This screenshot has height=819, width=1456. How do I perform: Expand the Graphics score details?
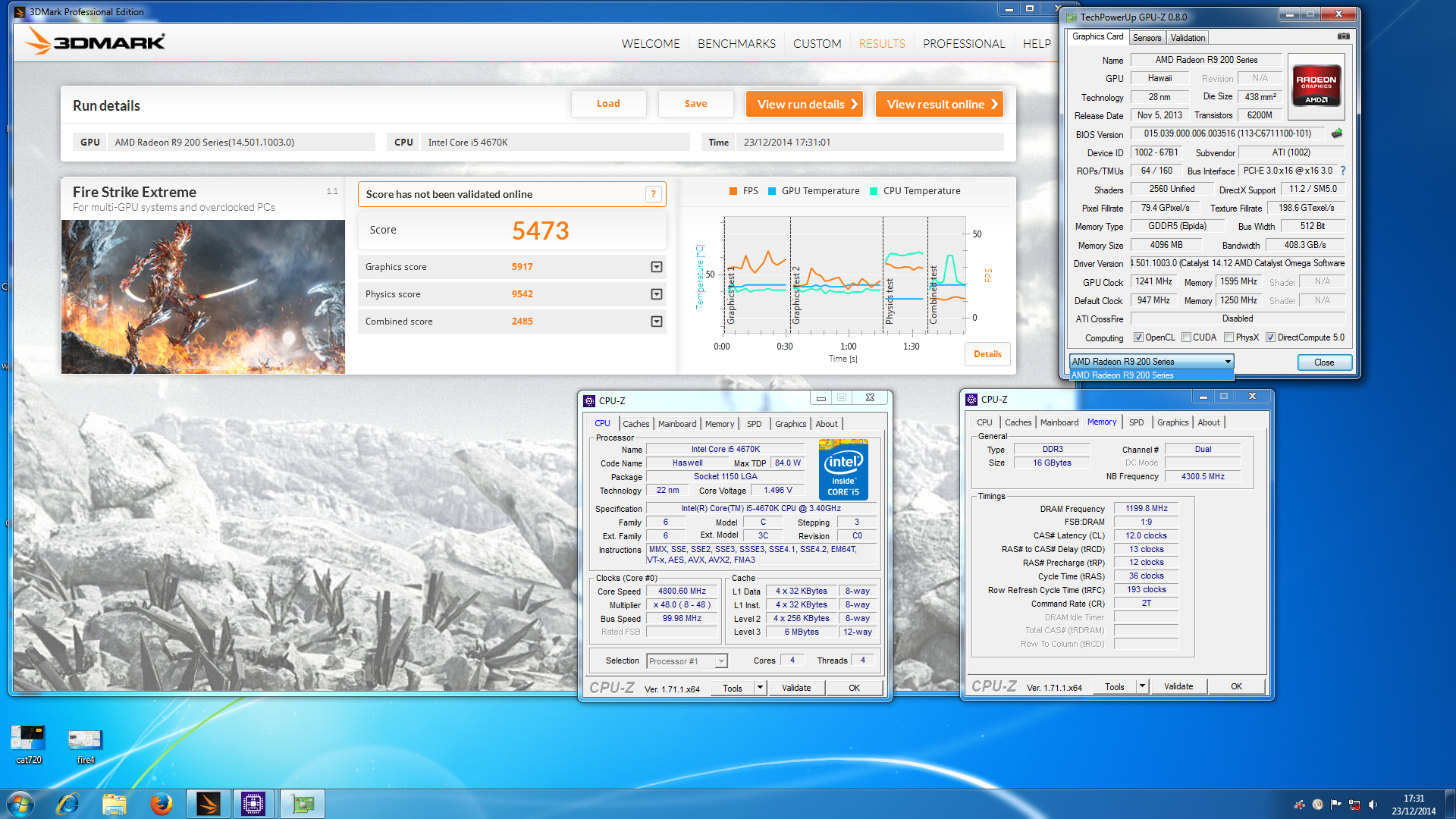(x=657, y=267)
